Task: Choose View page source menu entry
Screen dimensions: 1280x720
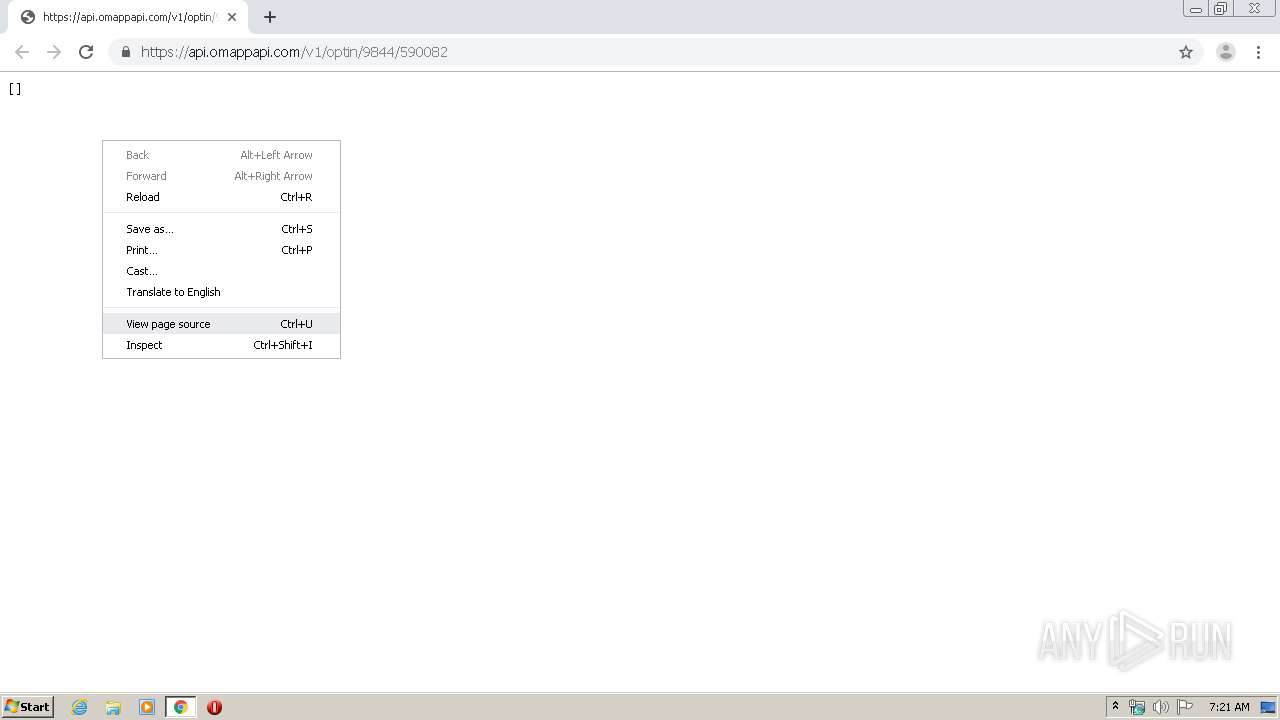Action: coord(221,324)
